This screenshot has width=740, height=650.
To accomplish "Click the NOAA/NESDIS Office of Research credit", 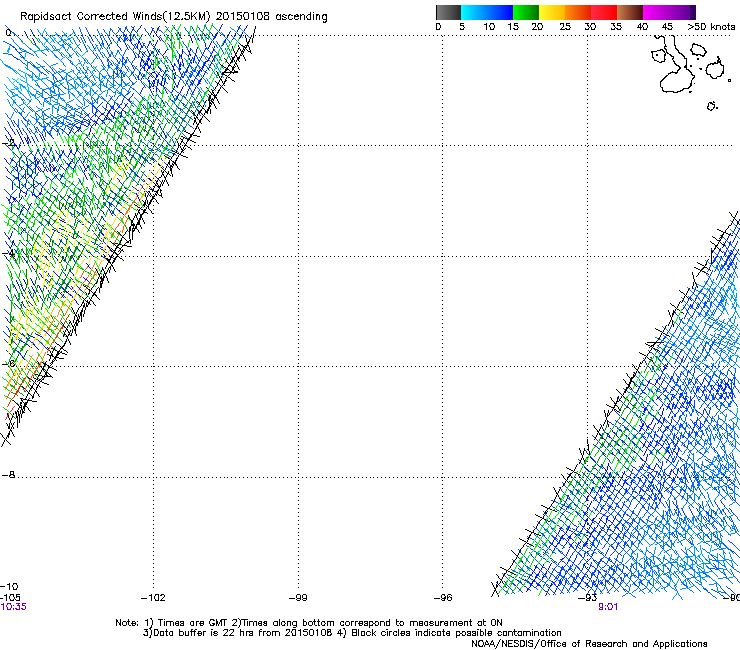I will point(589,644).
